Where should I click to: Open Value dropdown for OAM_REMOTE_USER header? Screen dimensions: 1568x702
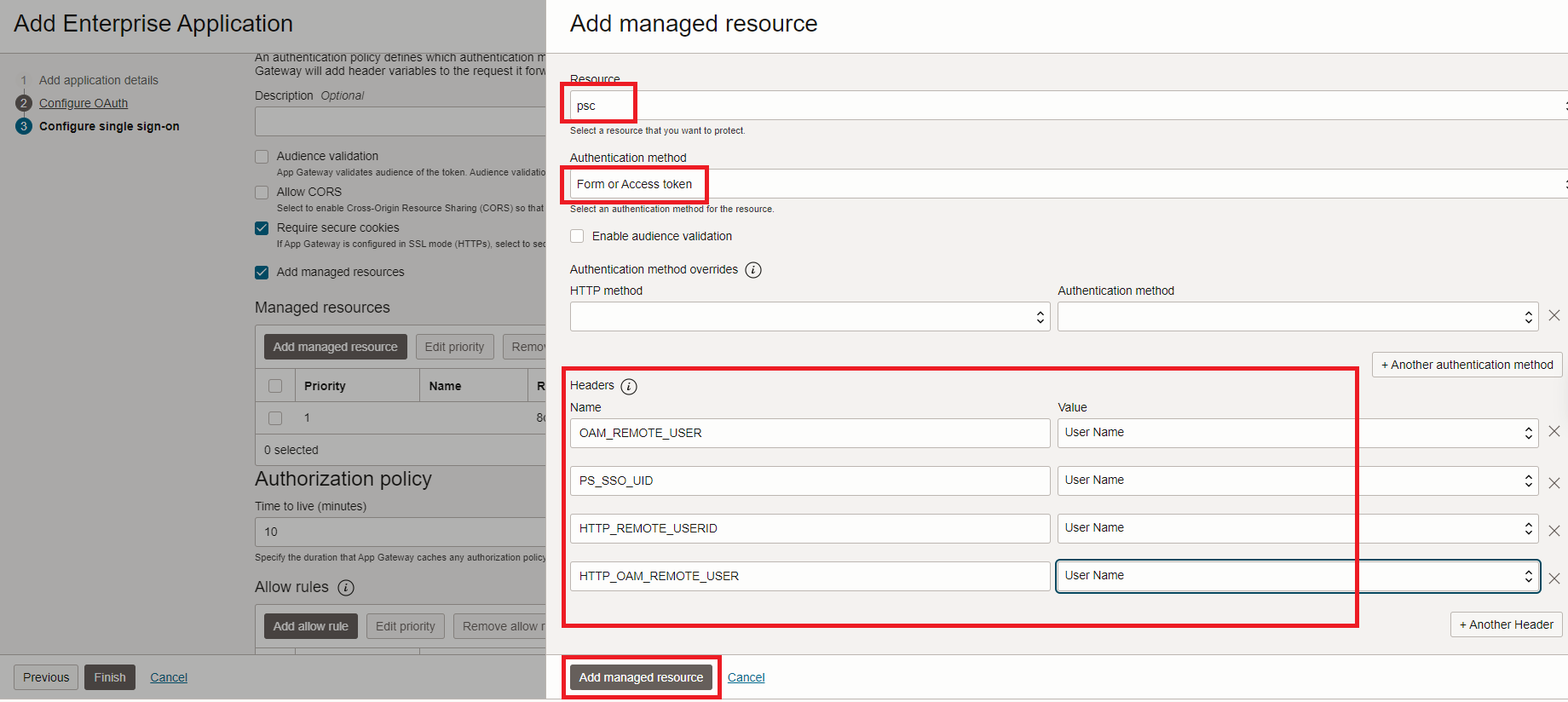click(x=1298, y=433)
